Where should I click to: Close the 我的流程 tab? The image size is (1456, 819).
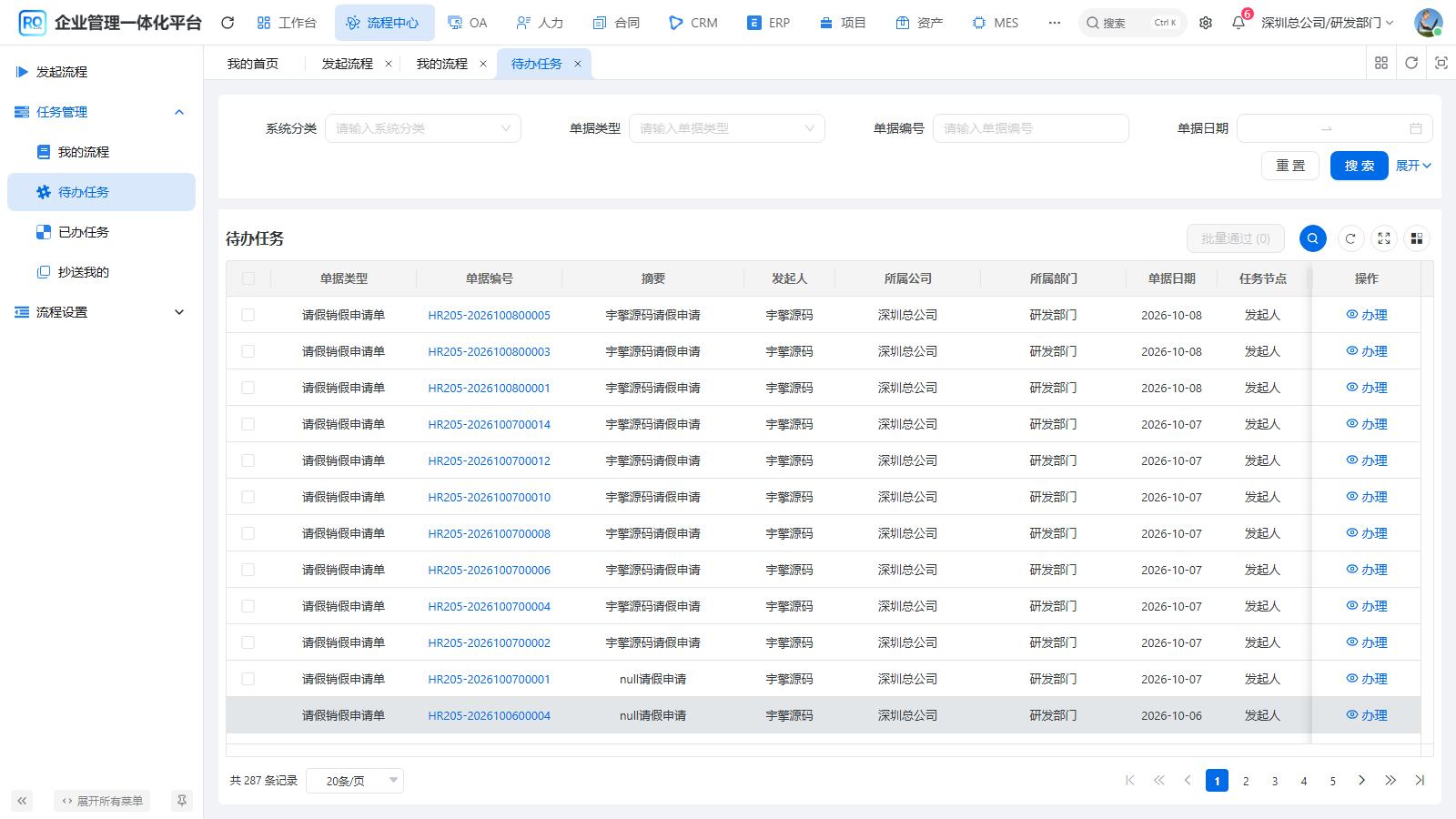tap(483, 64)
